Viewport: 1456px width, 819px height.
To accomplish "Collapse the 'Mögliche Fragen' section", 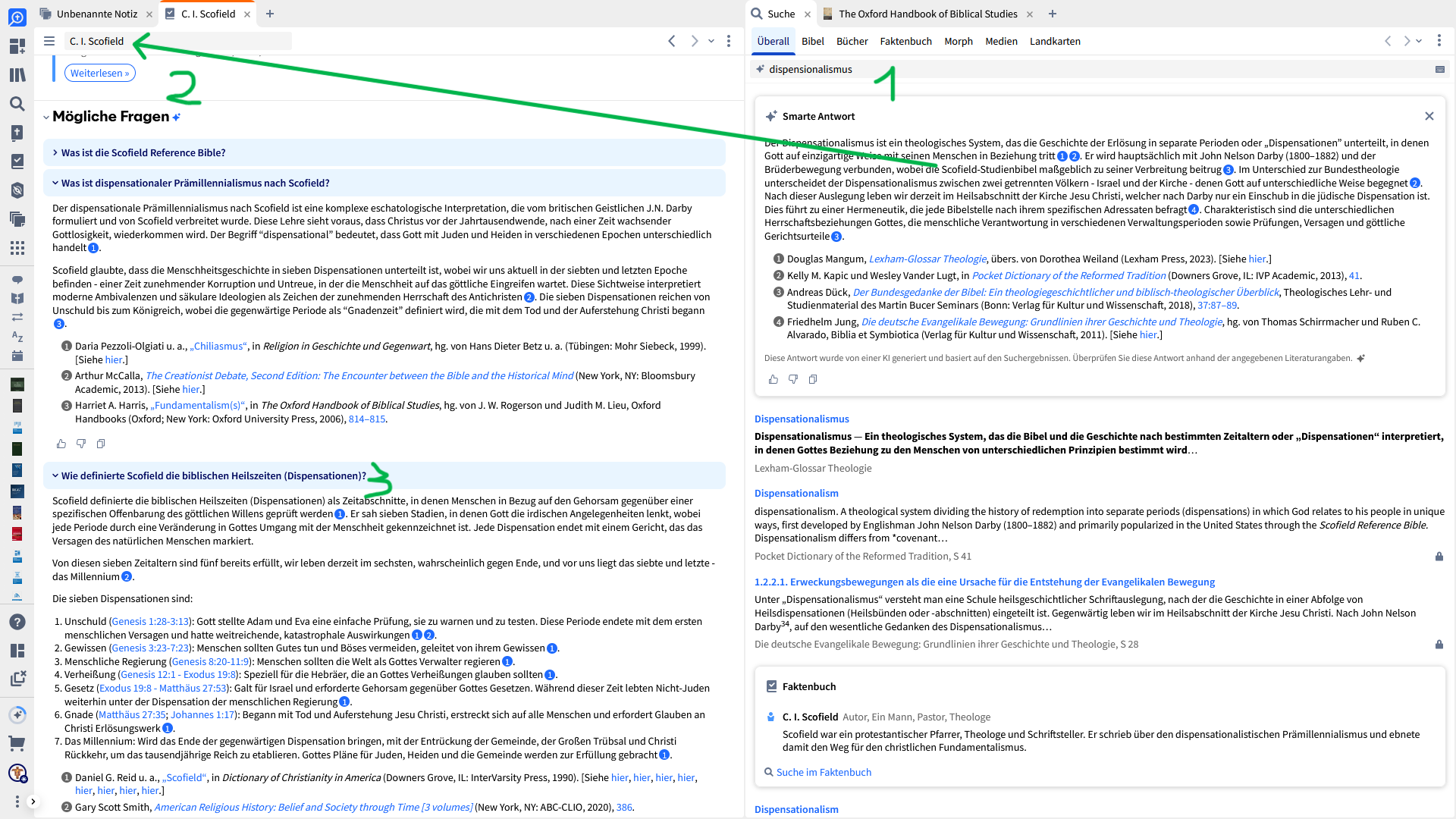I will pos(46,117).
